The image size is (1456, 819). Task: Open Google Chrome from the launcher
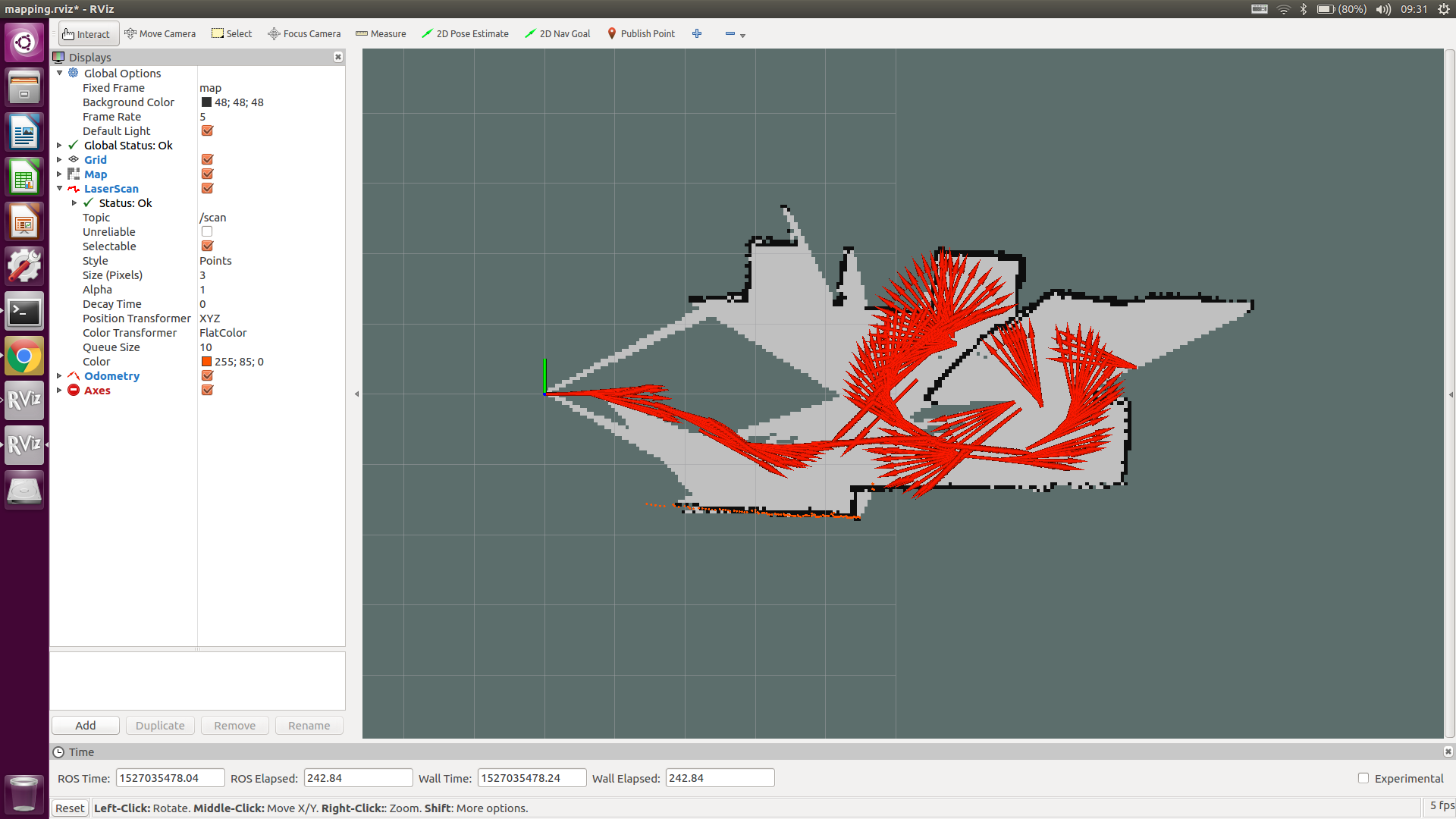[24, 356]
